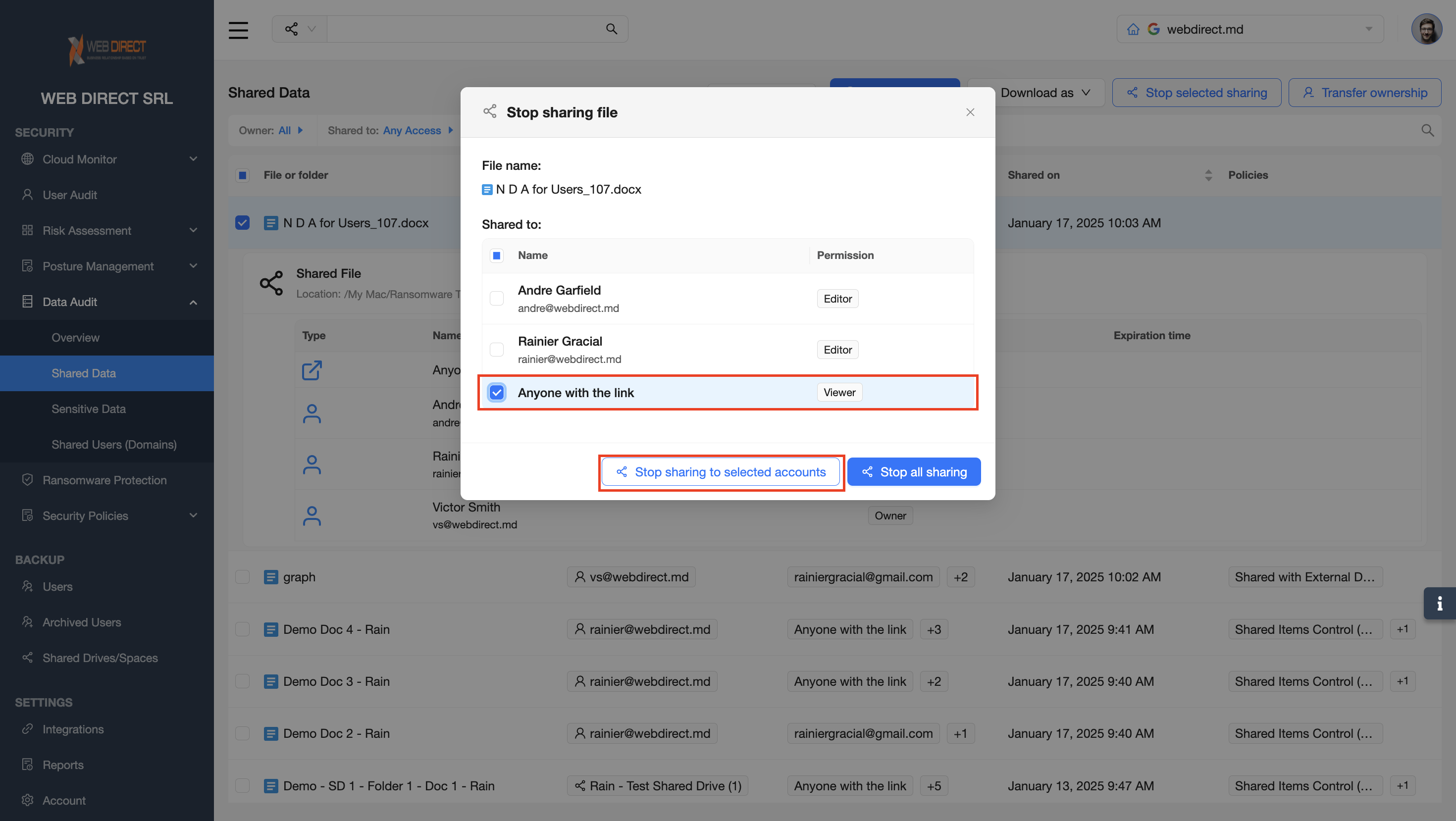The image size is (1456, 821).
Task: Open Ransomware Protection menu item
Action: point(104,480)
